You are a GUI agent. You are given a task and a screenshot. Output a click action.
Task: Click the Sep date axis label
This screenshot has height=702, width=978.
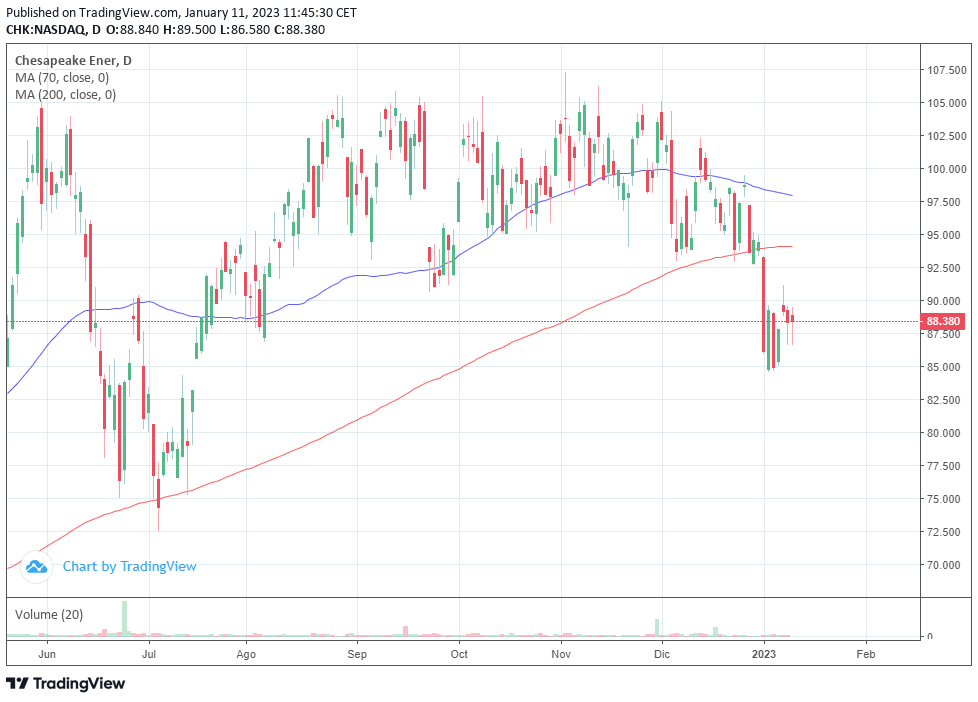pyautogui.click(x=357, y=654)
